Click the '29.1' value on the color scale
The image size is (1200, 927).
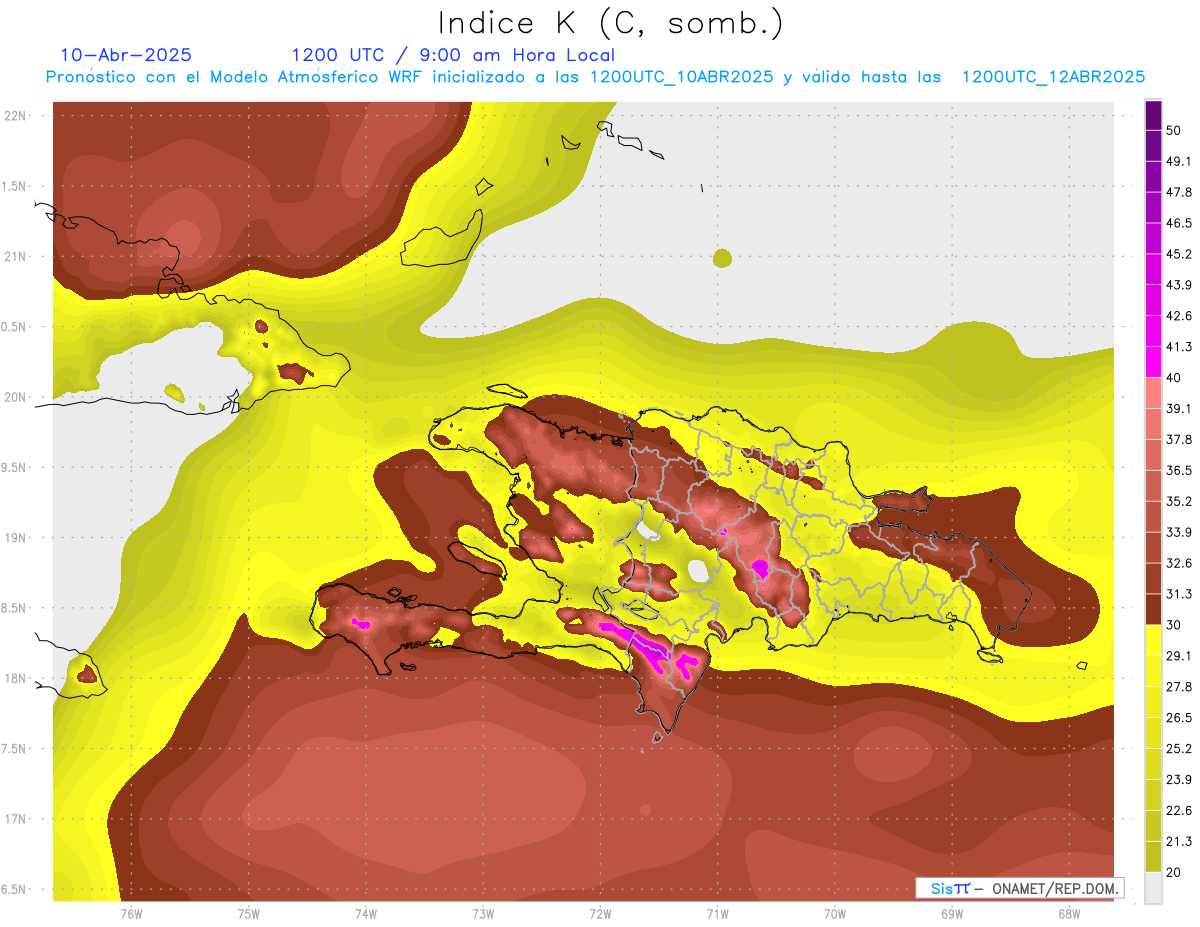pyautogui.click(x=1179, y=655)
